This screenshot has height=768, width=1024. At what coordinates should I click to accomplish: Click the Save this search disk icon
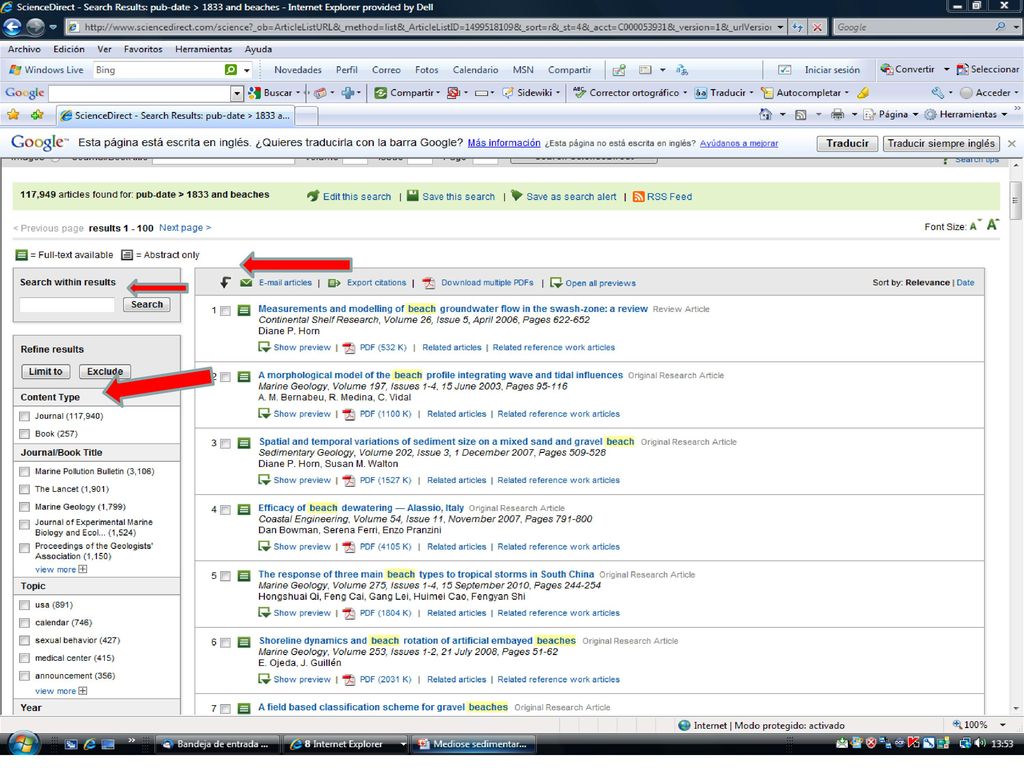[413, 195]
